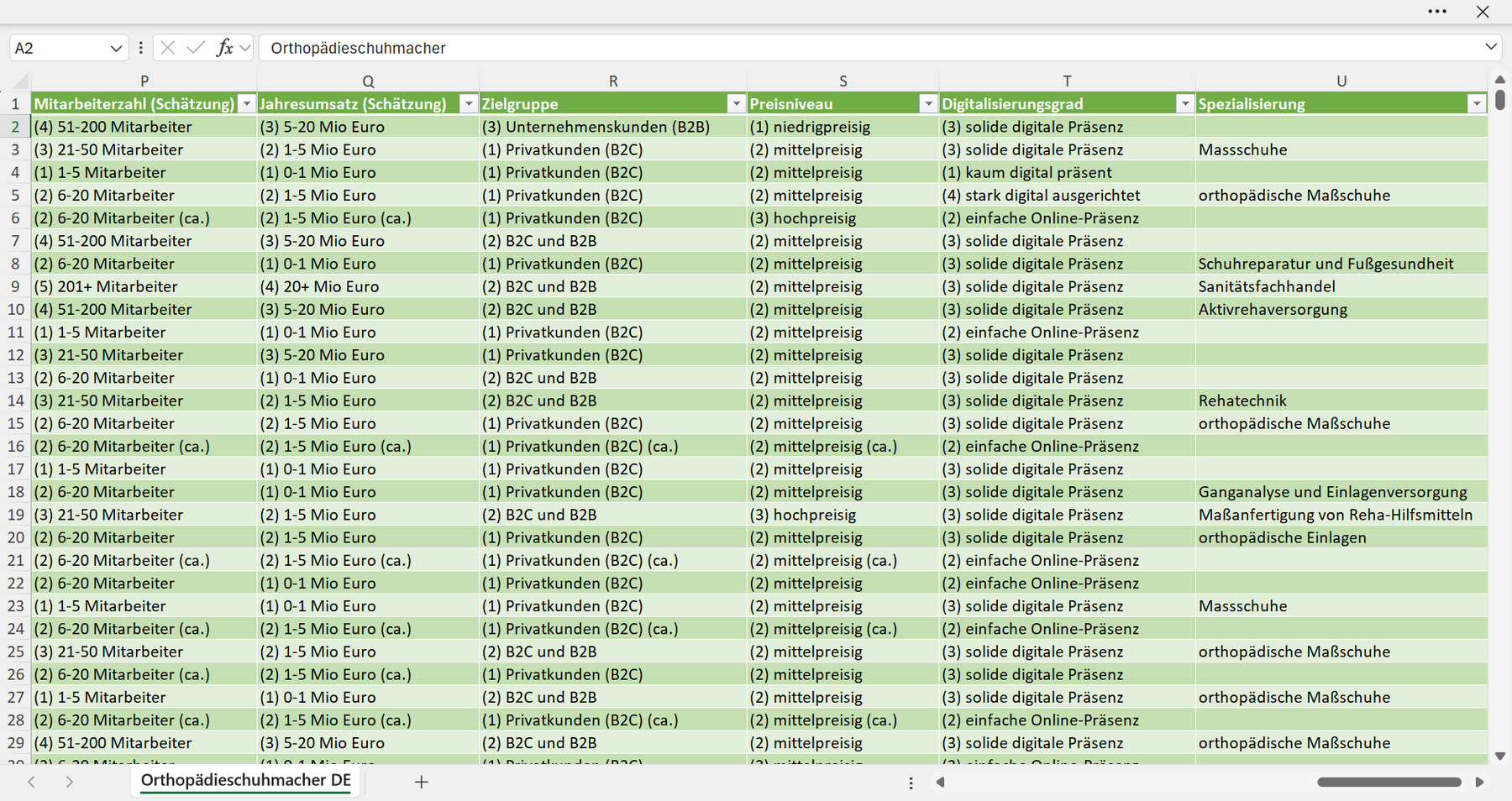1512x801 pixels.
Task: Select column R header
Action: tap(613, 81)
